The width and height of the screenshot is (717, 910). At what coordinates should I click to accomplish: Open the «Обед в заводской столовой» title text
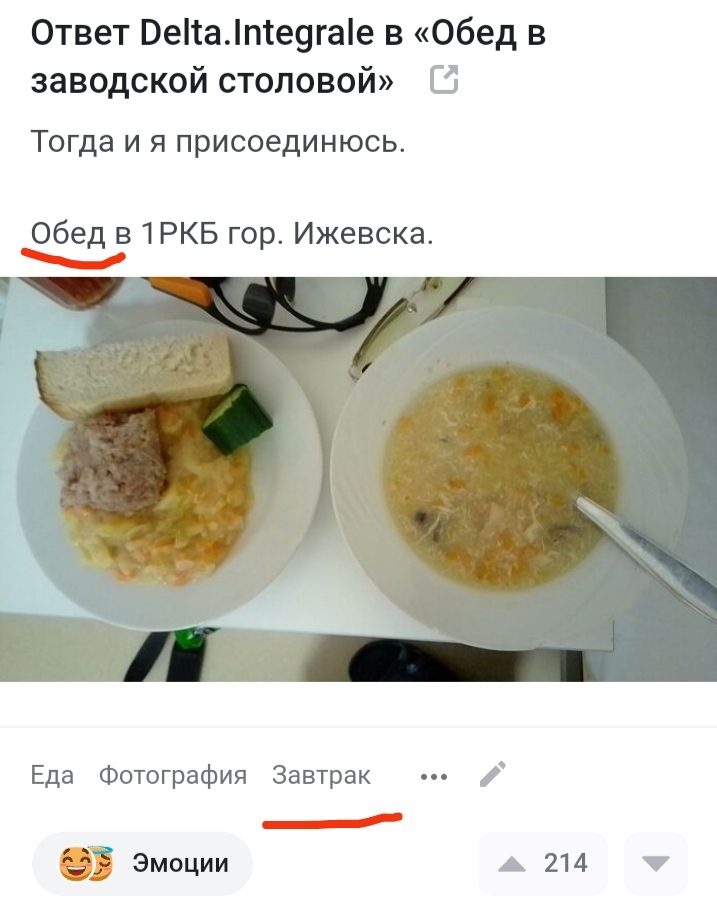(287, 56)
